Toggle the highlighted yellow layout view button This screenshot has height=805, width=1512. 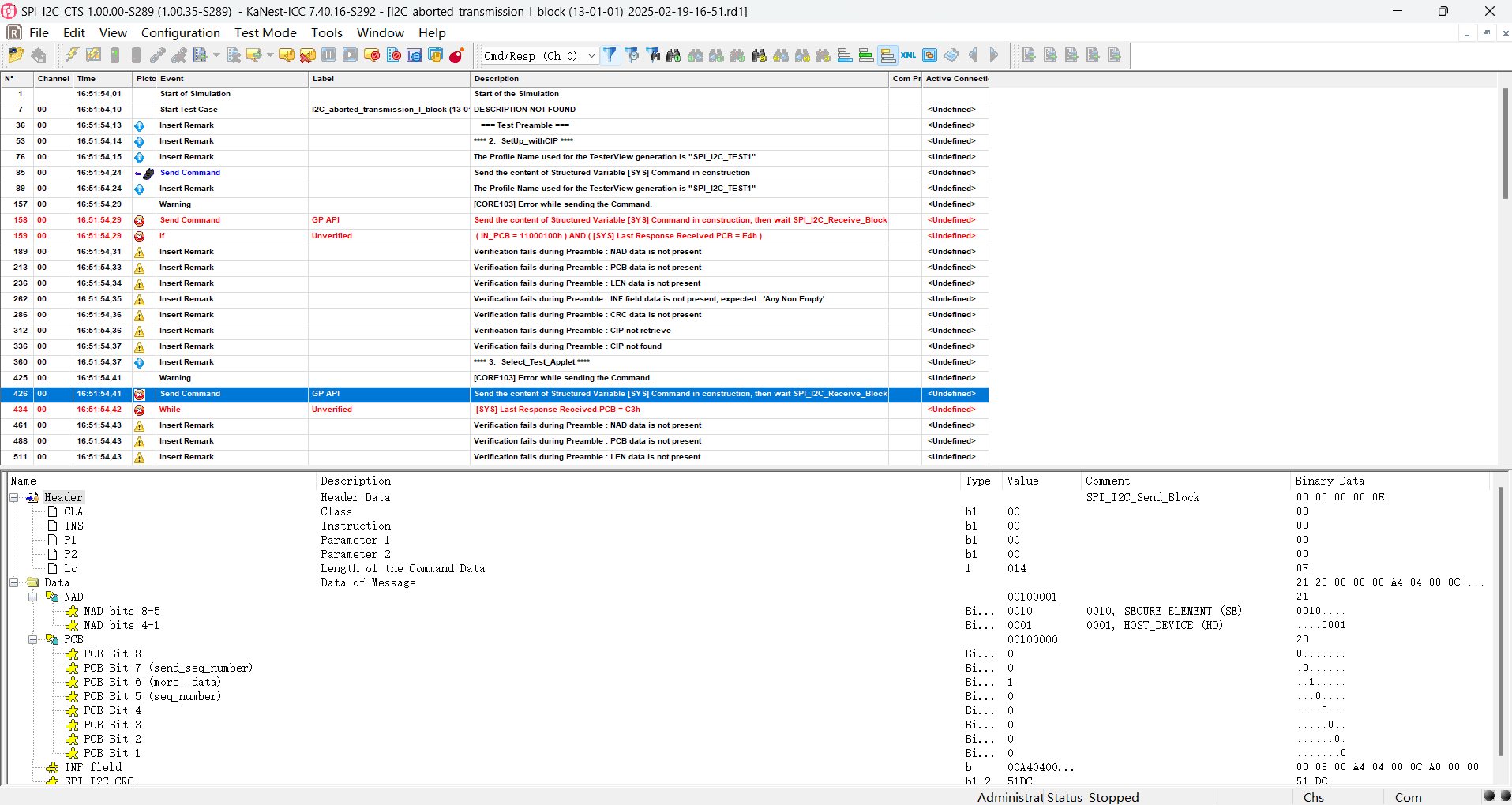point(887,55)
